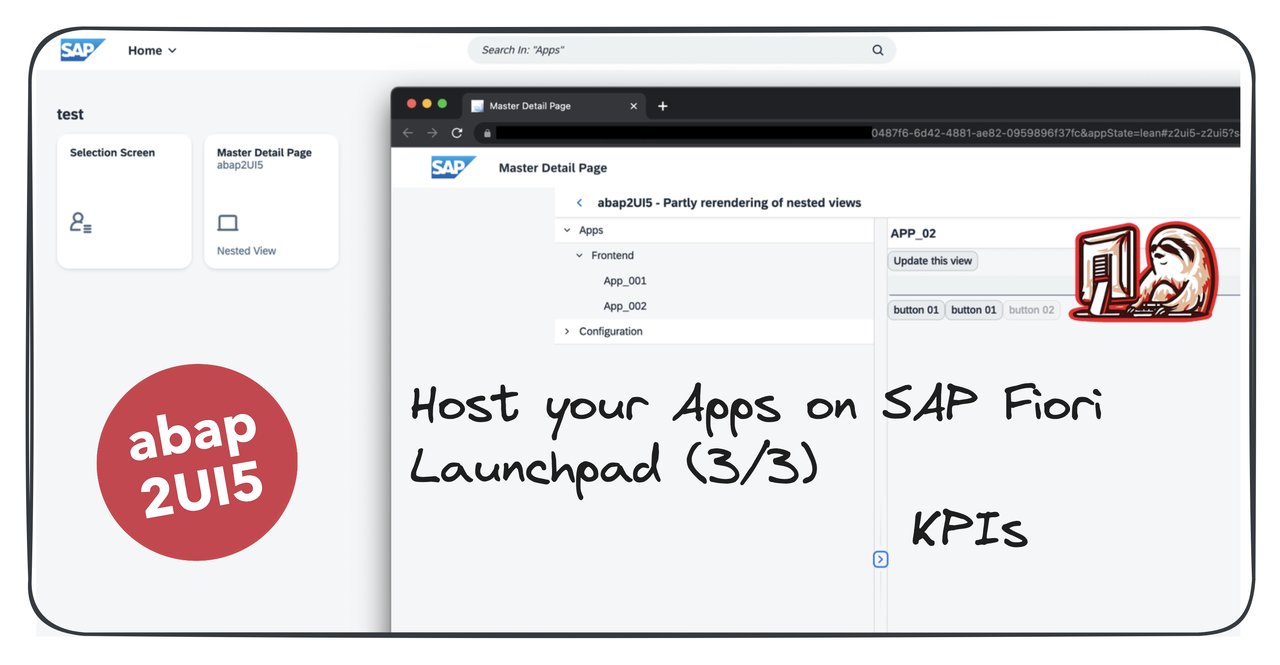Image resolution: width=1280 pixels, height=665 pixels.
Task: Open the Home dropdown menu
Action: 152,50
